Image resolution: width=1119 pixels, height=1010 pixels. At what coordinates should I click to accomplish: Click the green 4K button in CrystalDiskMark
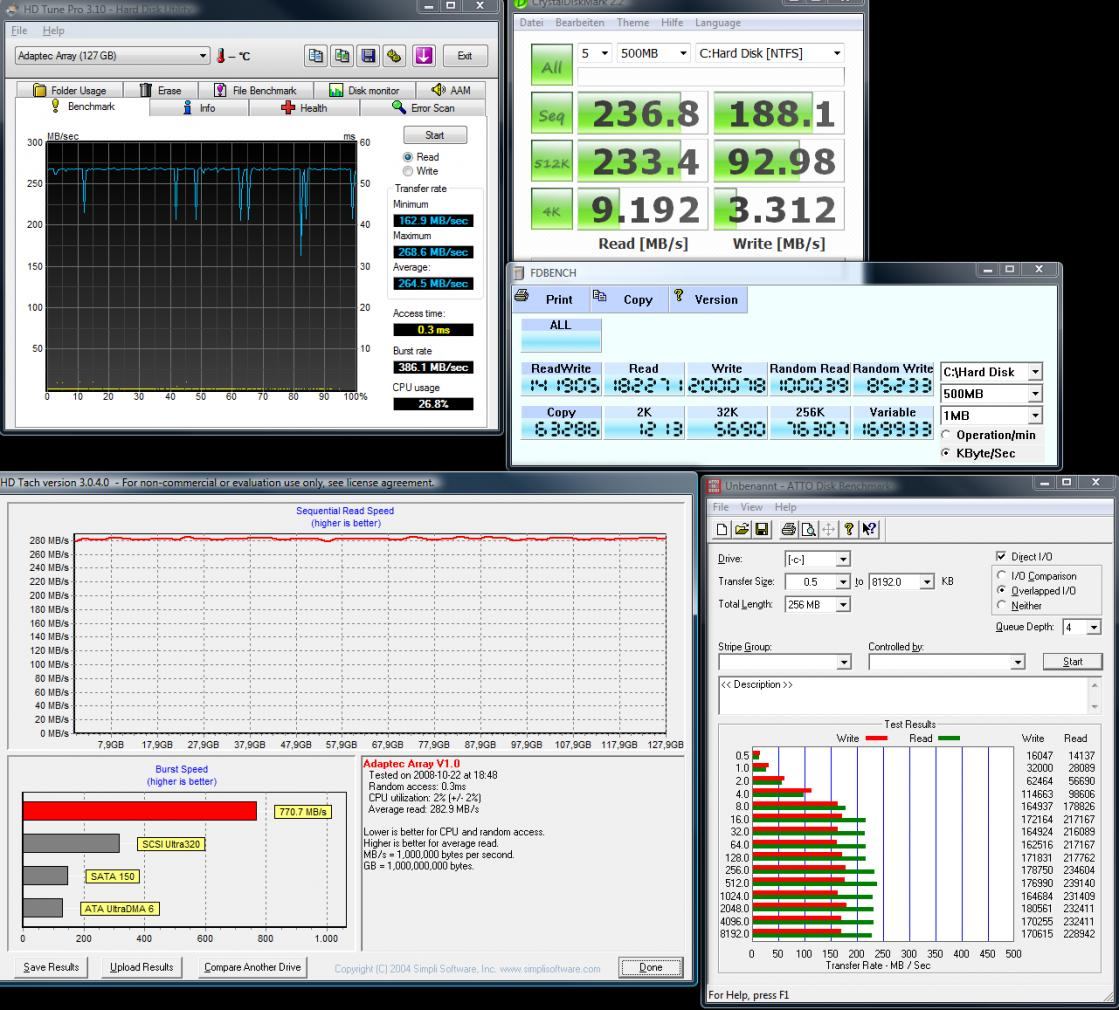tap(552, 210)
